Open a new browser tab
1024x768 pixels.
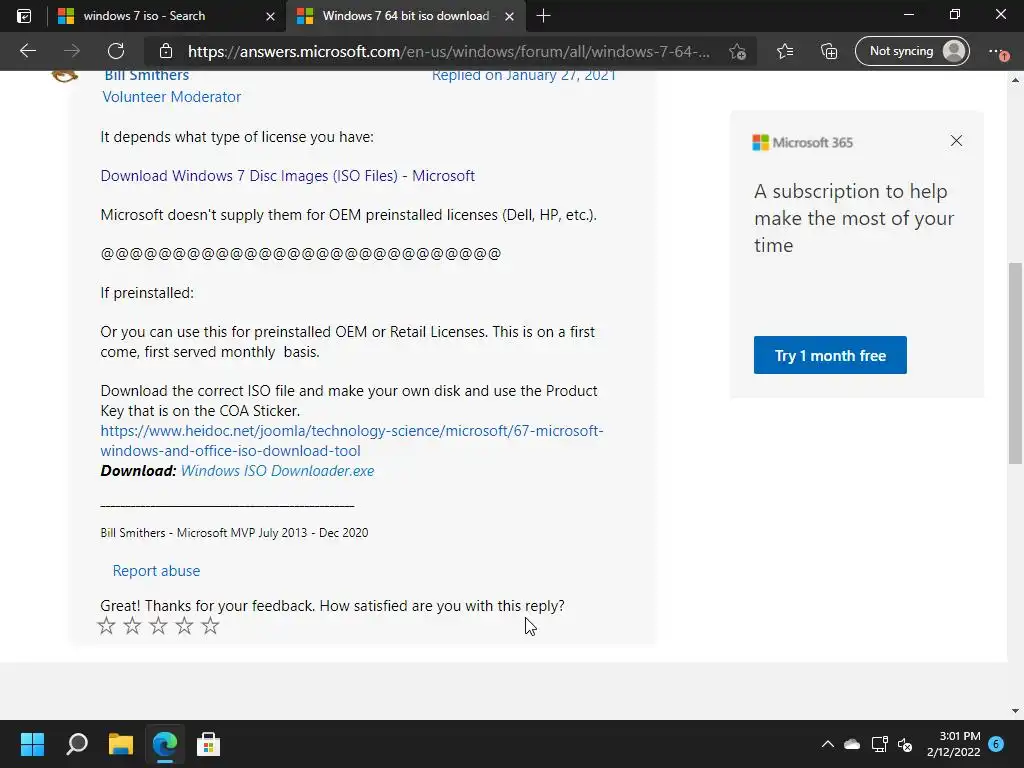pyautogui.click(x=543, y=16)
